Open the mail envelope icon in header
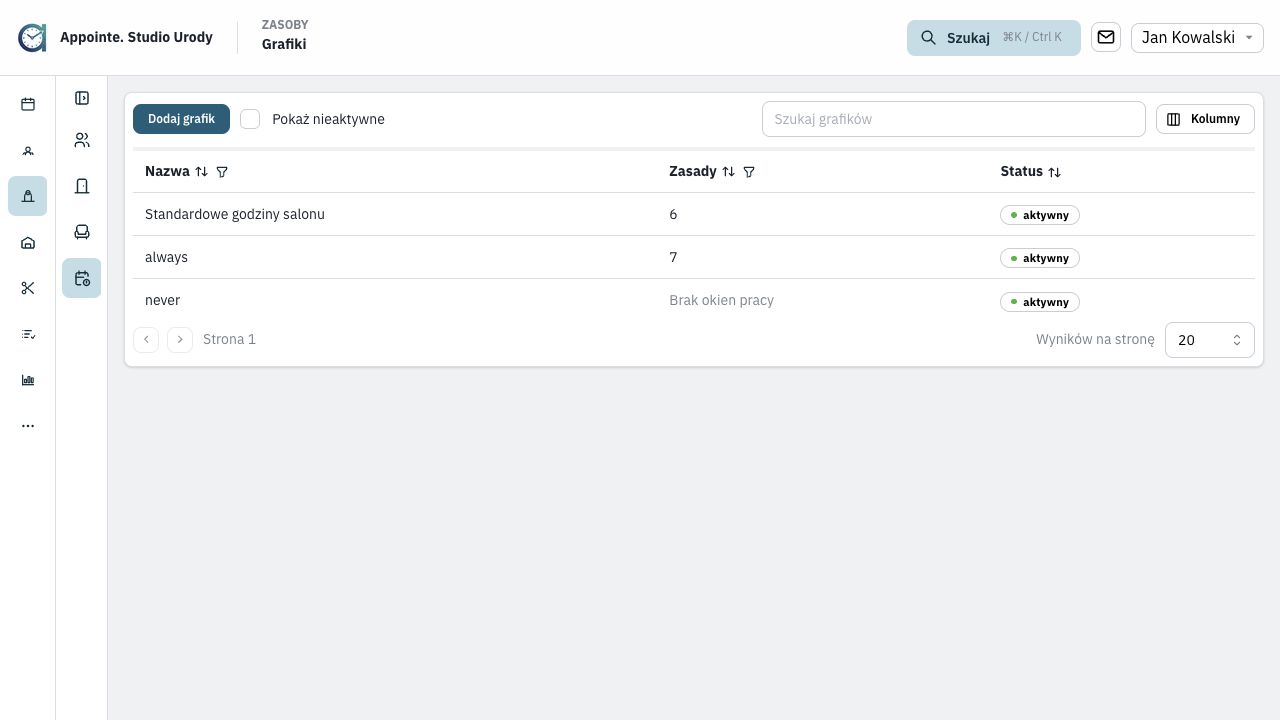 pyautogui.click(x=1106, y=37)
